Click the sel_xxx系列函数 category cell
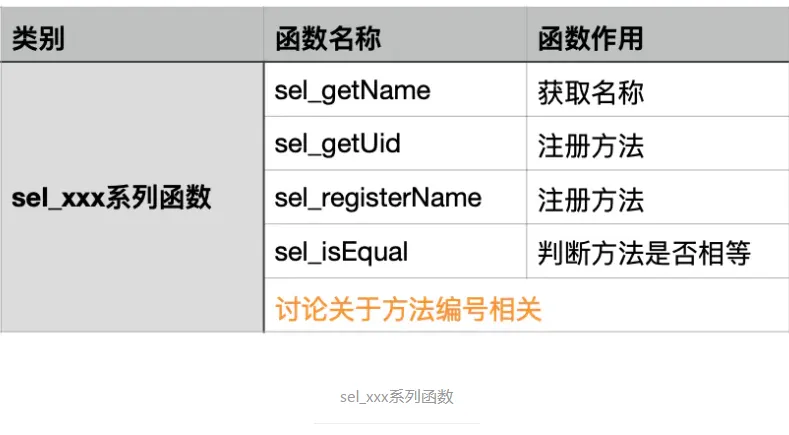 tap(132, 197)
